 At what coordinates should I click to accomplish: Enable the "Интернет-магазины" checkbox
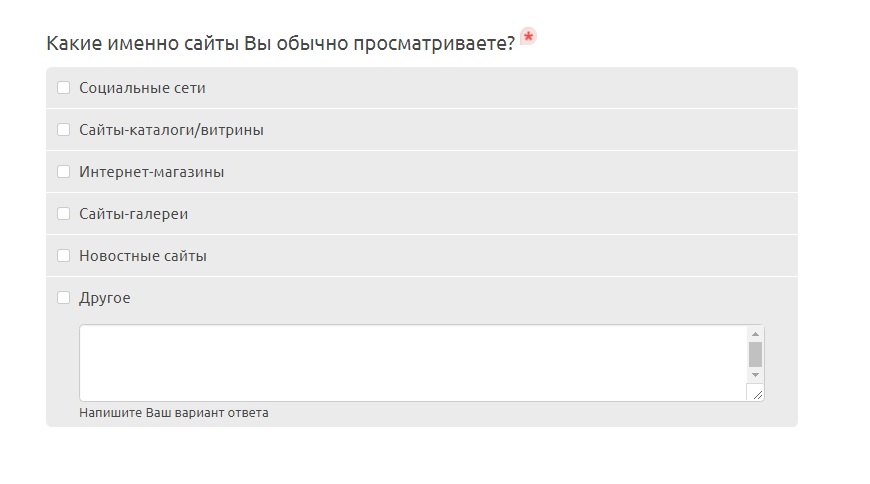point(64,172)
